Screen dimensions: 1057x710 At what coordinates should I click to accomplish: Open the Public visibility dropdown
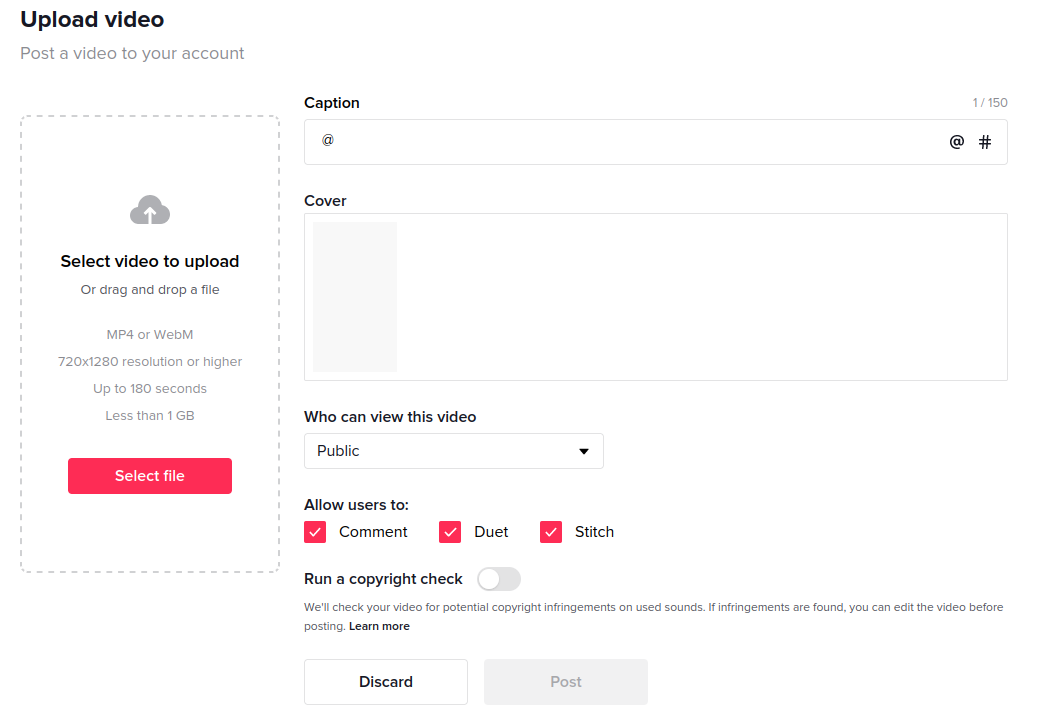pos(453,451)
